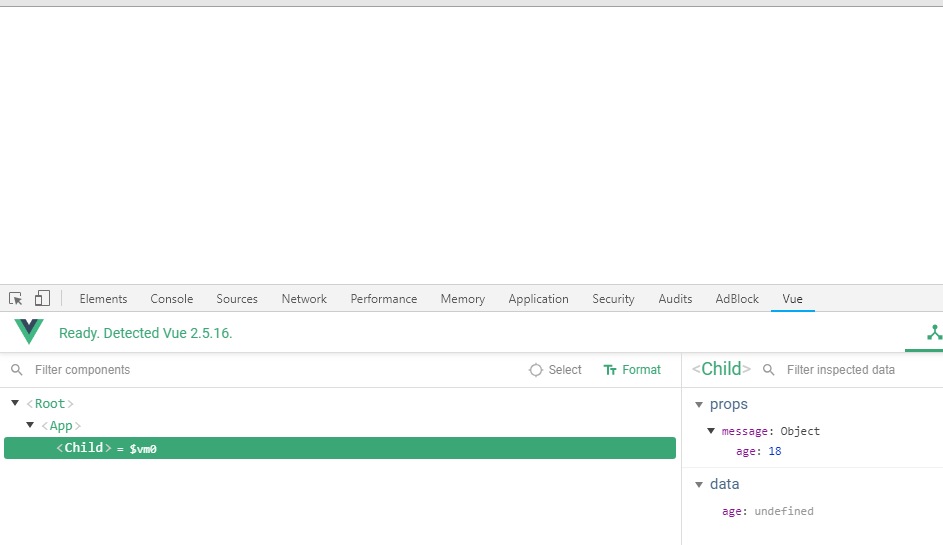Open the Application tab
Viewport: 943px width, 545px height.
(x=538, y=299)
